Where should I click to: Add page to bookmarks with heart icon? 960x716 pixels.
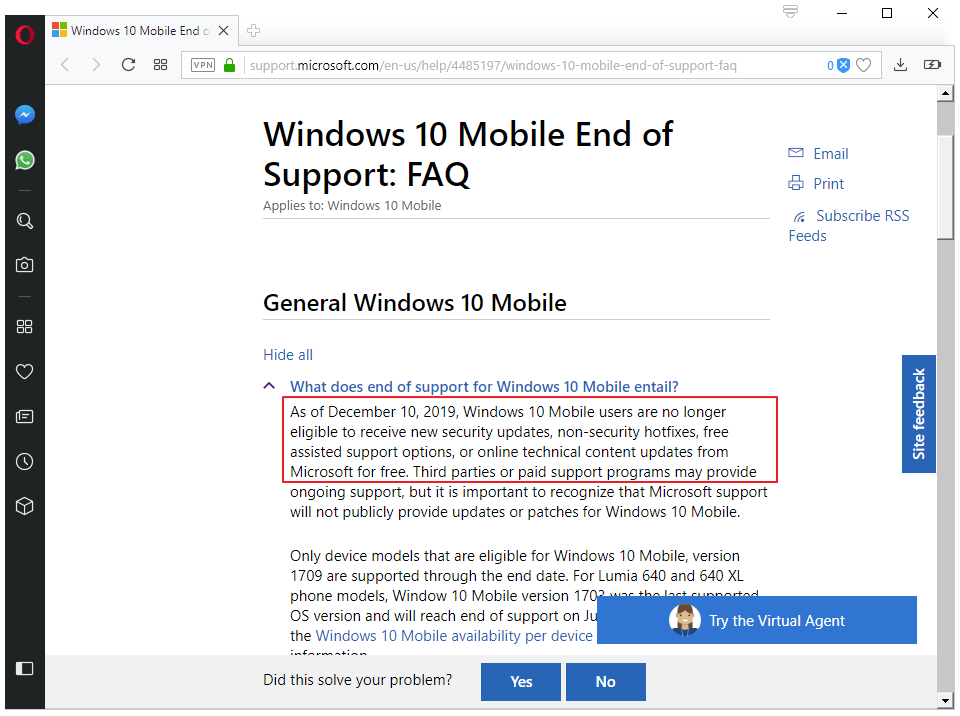click(x=863, y=66)
